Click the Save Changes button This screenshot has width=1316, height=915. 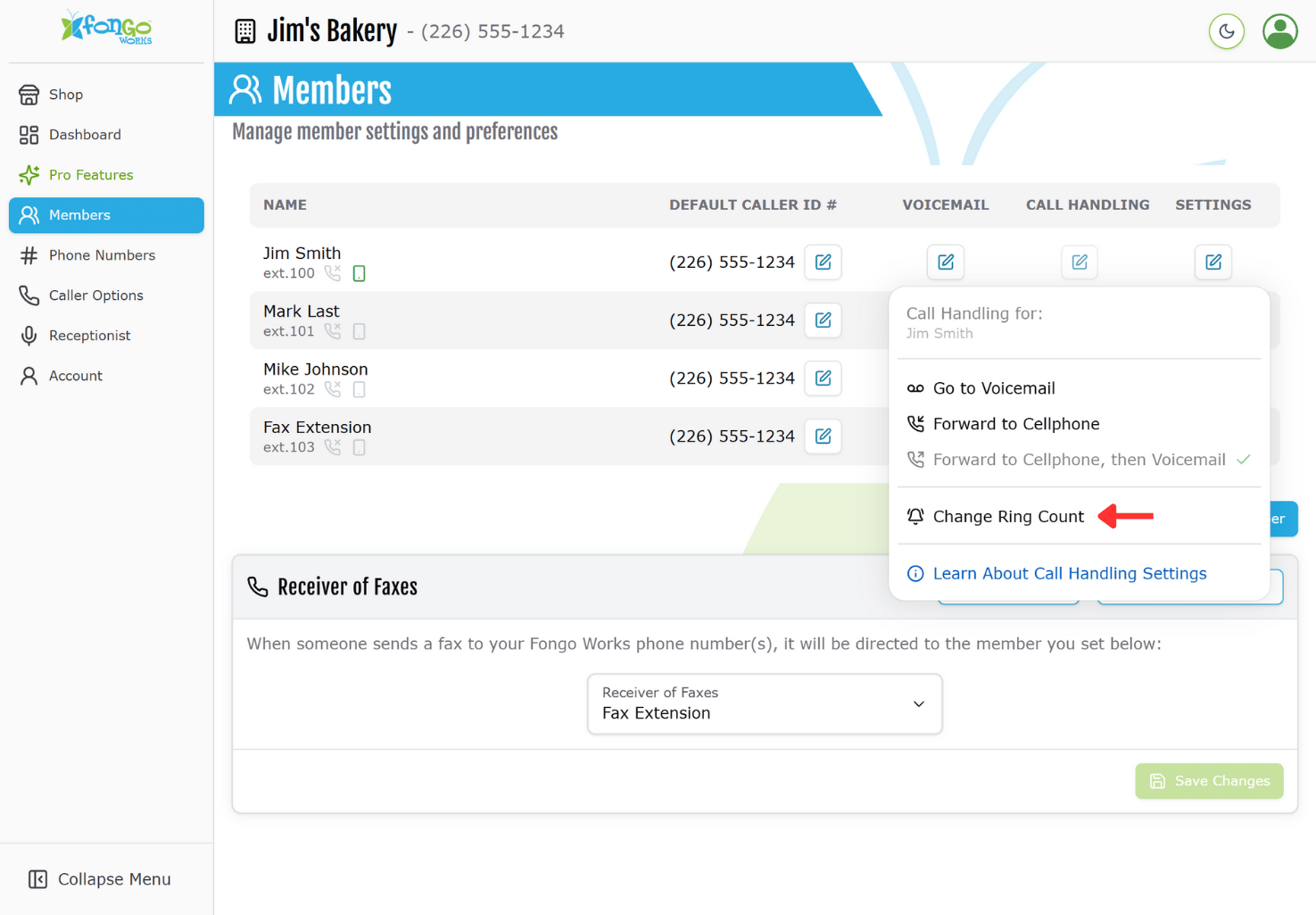[x=1209, y=781]
